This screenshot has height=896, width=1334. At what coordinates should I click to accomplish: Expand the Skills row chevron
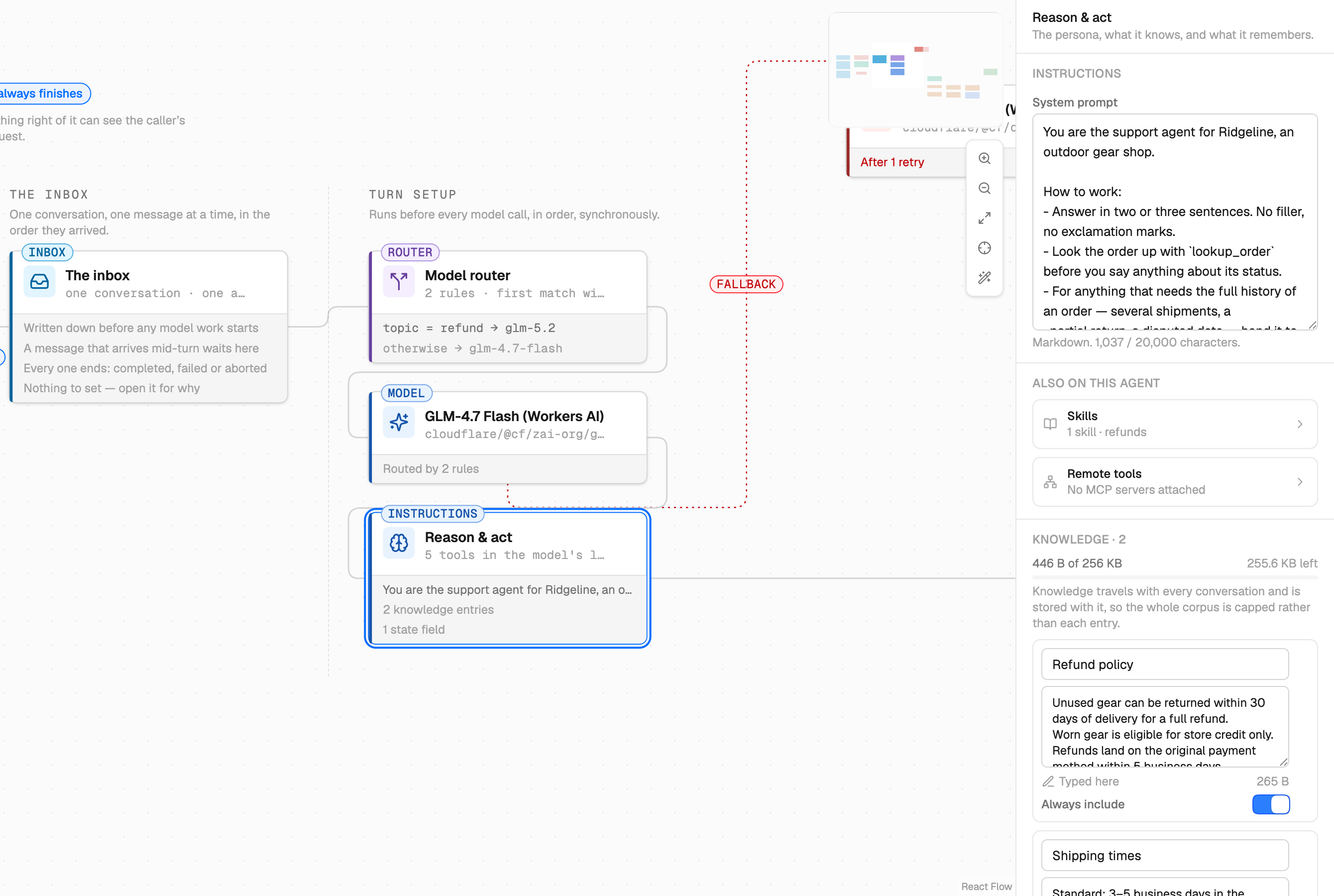pos(1300,424)
